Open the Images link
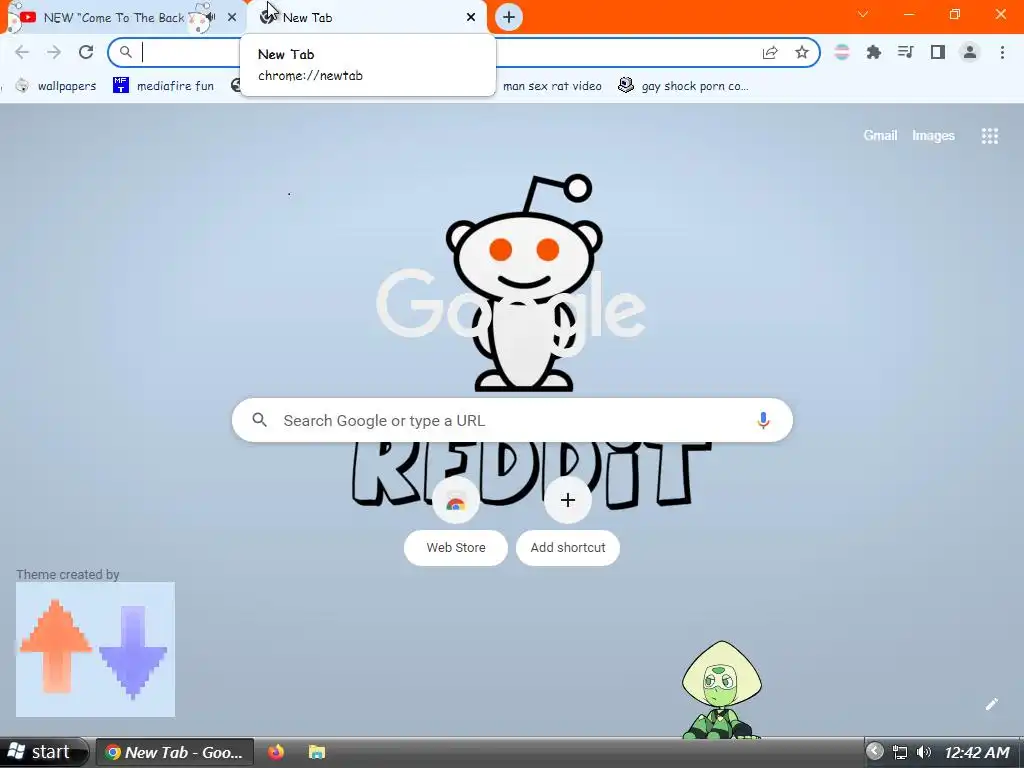This screenshot has height=768, width=1024. point(933,135)
